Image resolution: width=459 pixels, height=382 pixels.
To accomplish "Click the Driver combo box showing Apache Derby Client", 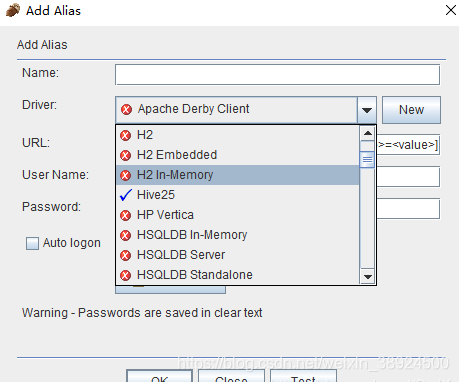I will click(246, 110).
